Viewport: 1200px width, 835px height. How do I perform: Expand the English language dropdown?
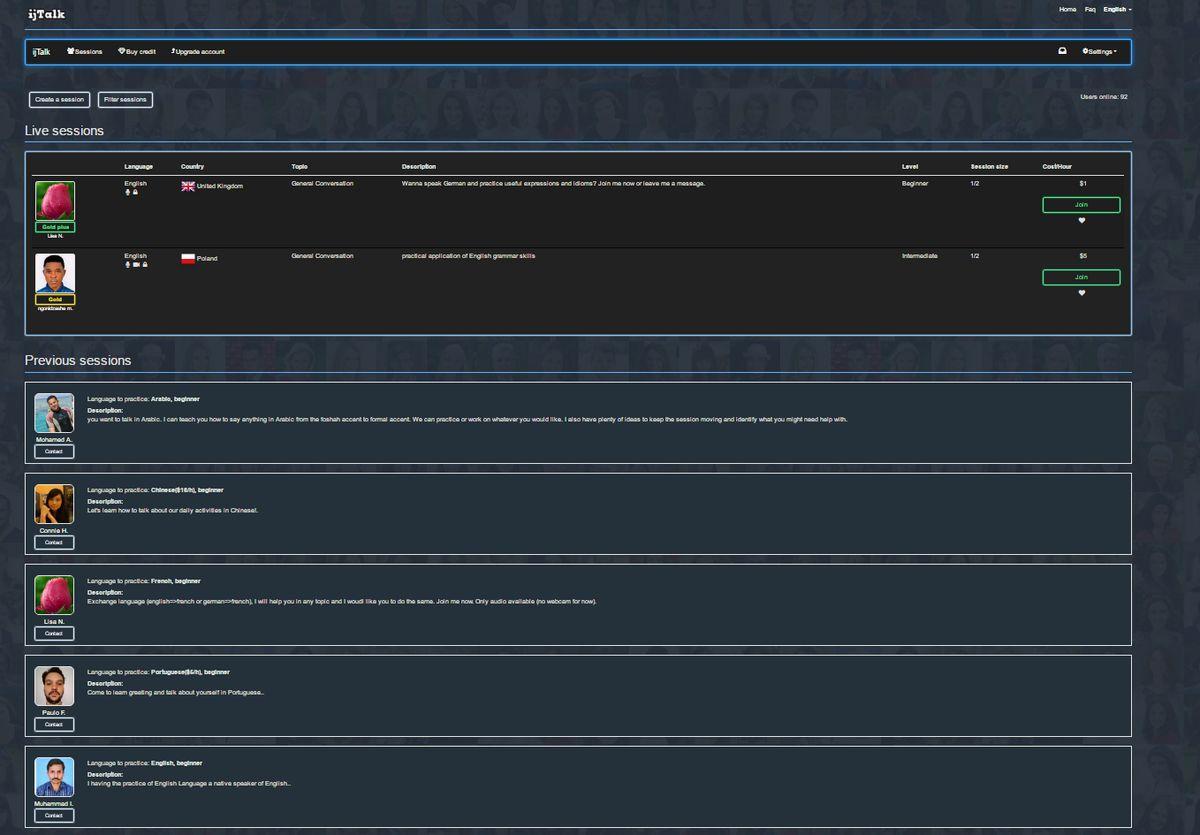point(1117,9)
